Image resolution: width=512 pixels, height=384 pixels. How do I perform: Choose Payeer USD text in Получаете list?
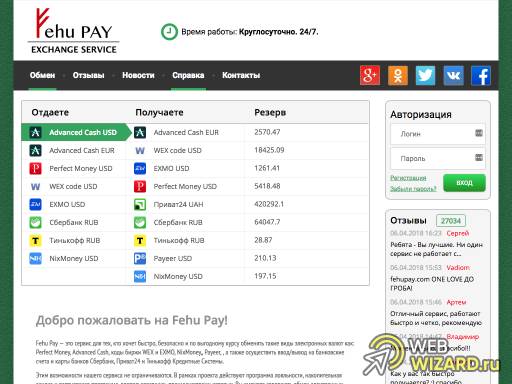click(x=173, y=258)
